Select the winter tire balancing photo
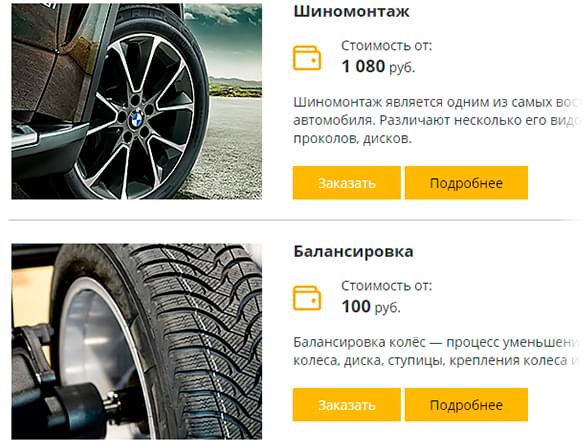 coord(136,341)
